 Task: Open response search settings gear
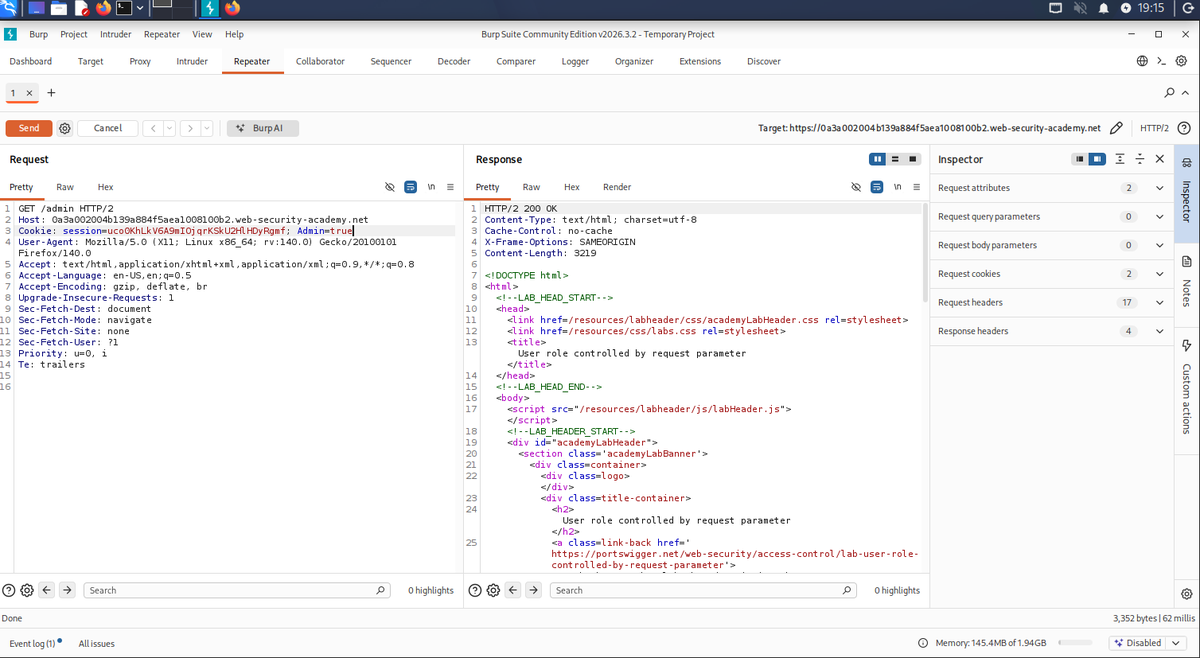pos(493,590)
